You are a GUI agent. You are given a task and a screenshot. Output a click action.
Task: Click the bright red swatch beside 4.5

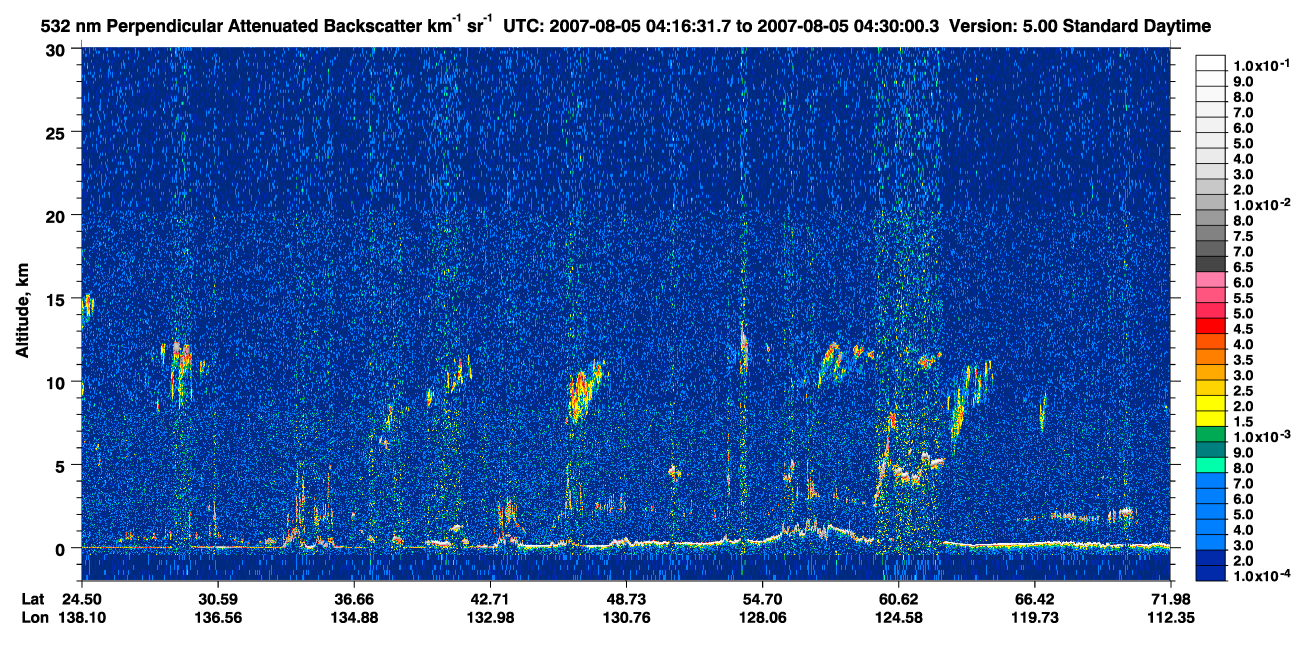(x=1210, y=325)
